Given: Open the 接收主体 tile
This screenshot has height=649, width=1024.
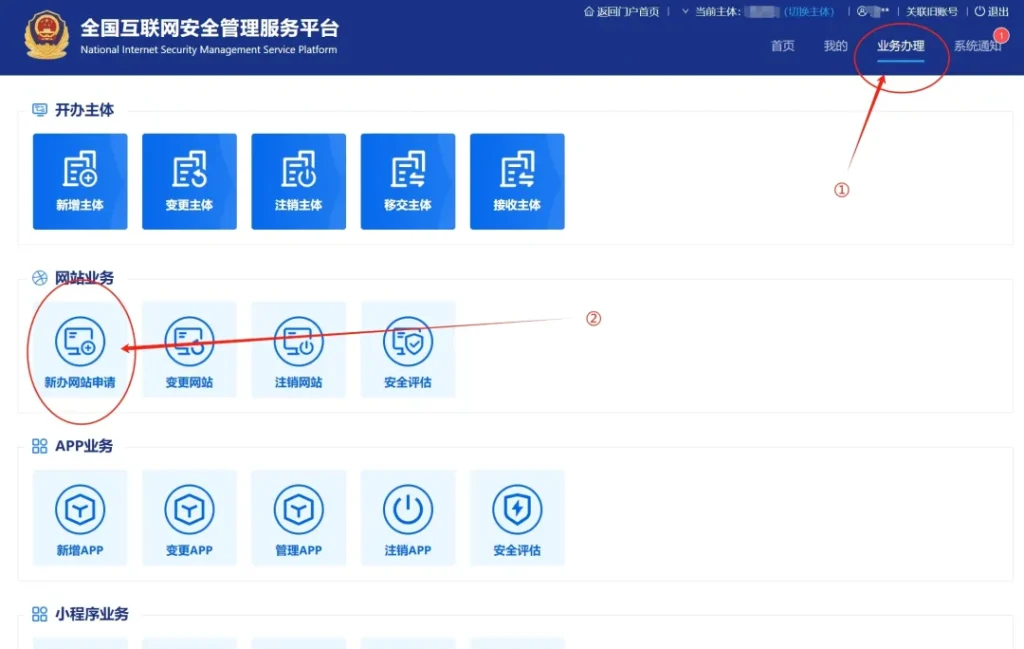Looking at the screenshot, I should (x=517, y=182).
